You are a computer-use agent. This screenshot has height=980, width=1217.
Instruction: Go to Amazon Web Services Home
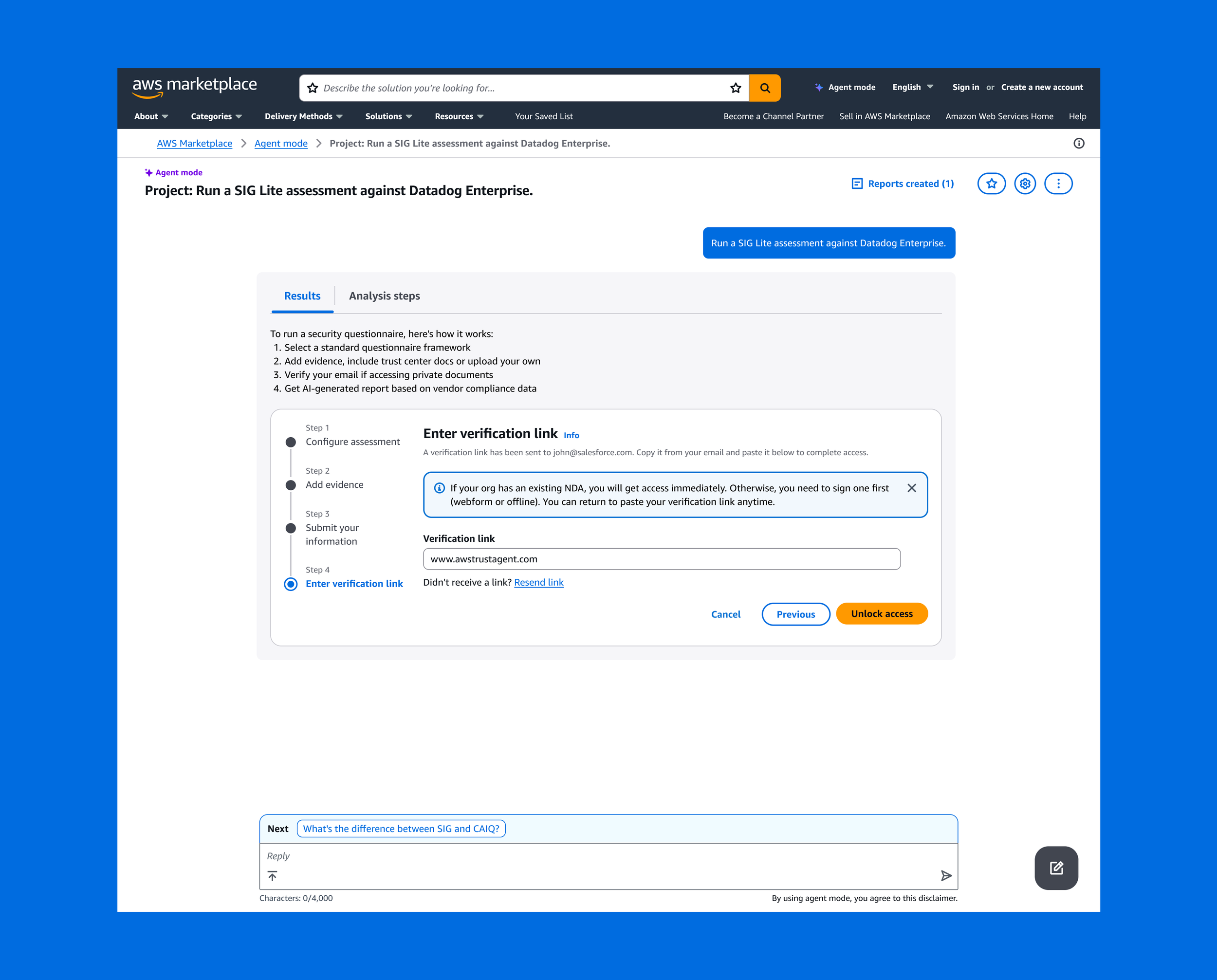[x=999, y=116]
